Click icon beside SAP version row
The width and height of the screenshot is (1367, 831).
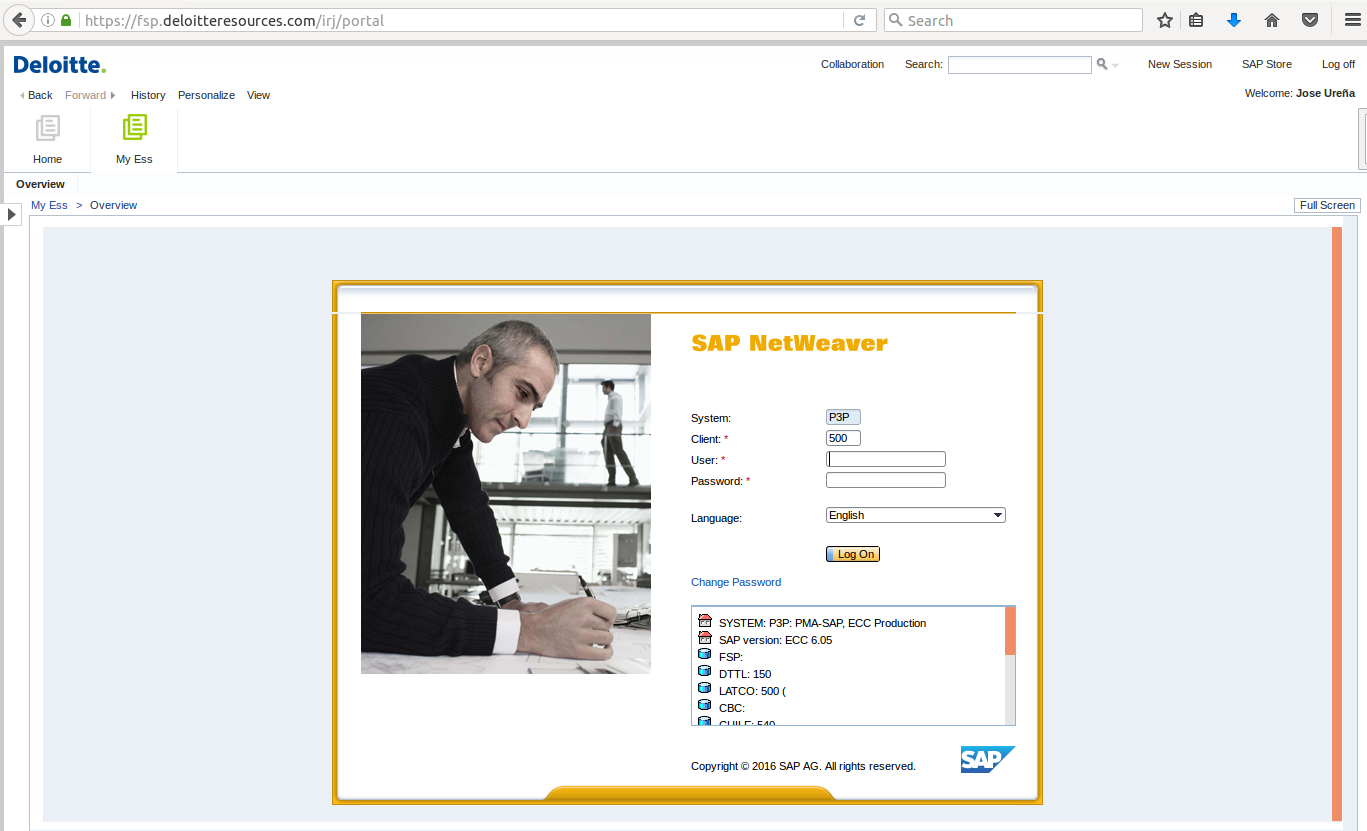tap(705, 639)
